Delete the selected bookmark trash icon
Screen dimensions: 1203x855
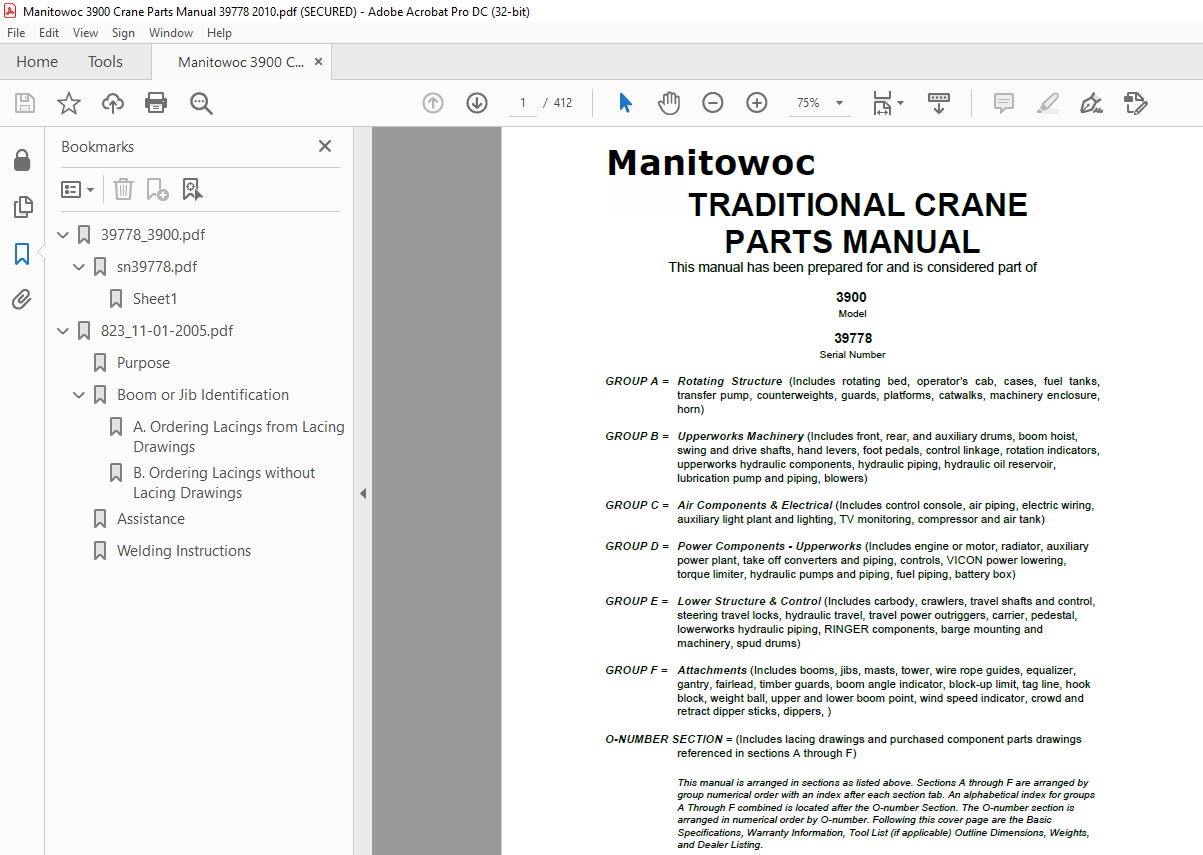coord(123,189)
